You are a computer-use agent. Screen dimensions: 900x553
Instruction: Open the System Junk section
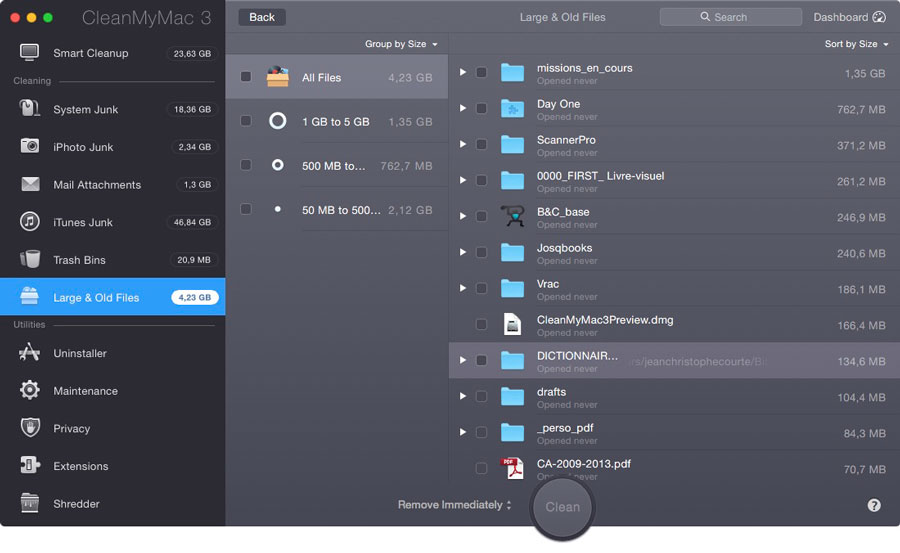click(112, 109)
